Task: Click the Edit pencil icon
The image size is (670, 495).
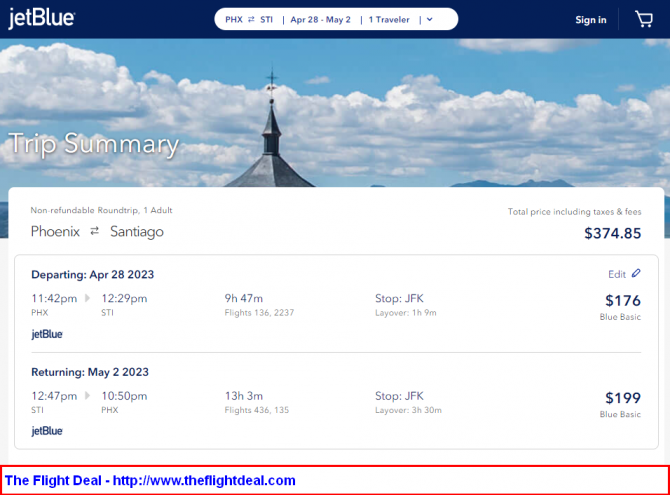Action: tap(636, 273)
